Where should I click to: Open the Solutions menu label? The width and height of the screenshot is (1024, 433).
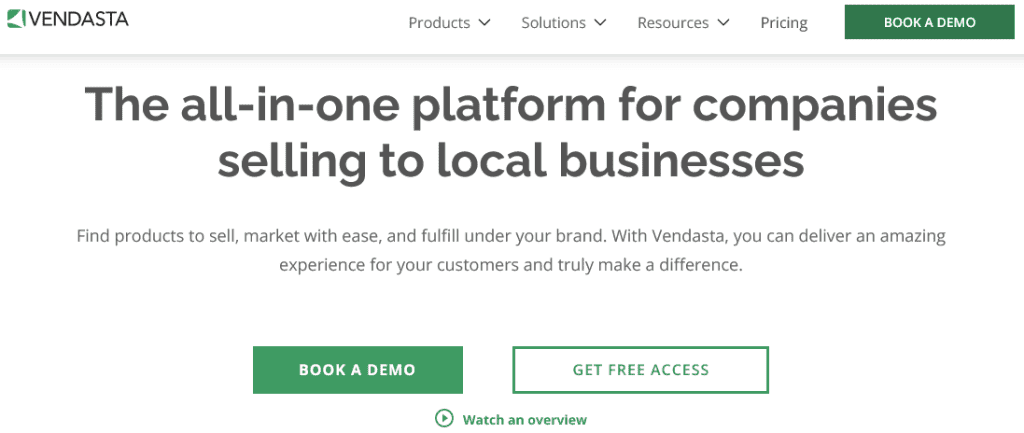[x=553, y=22]
